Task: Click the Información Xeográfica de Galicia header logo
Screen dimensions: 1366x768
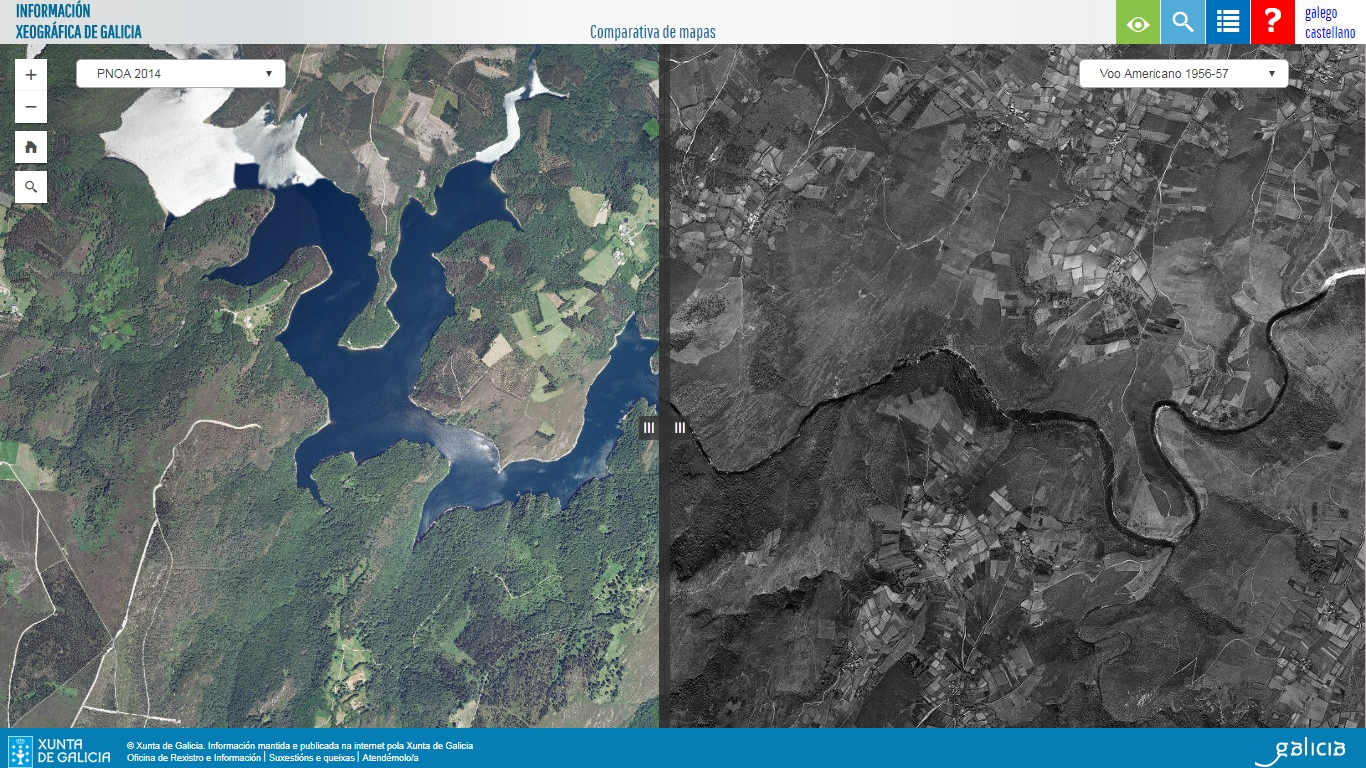Action: [x=79, y=21]
